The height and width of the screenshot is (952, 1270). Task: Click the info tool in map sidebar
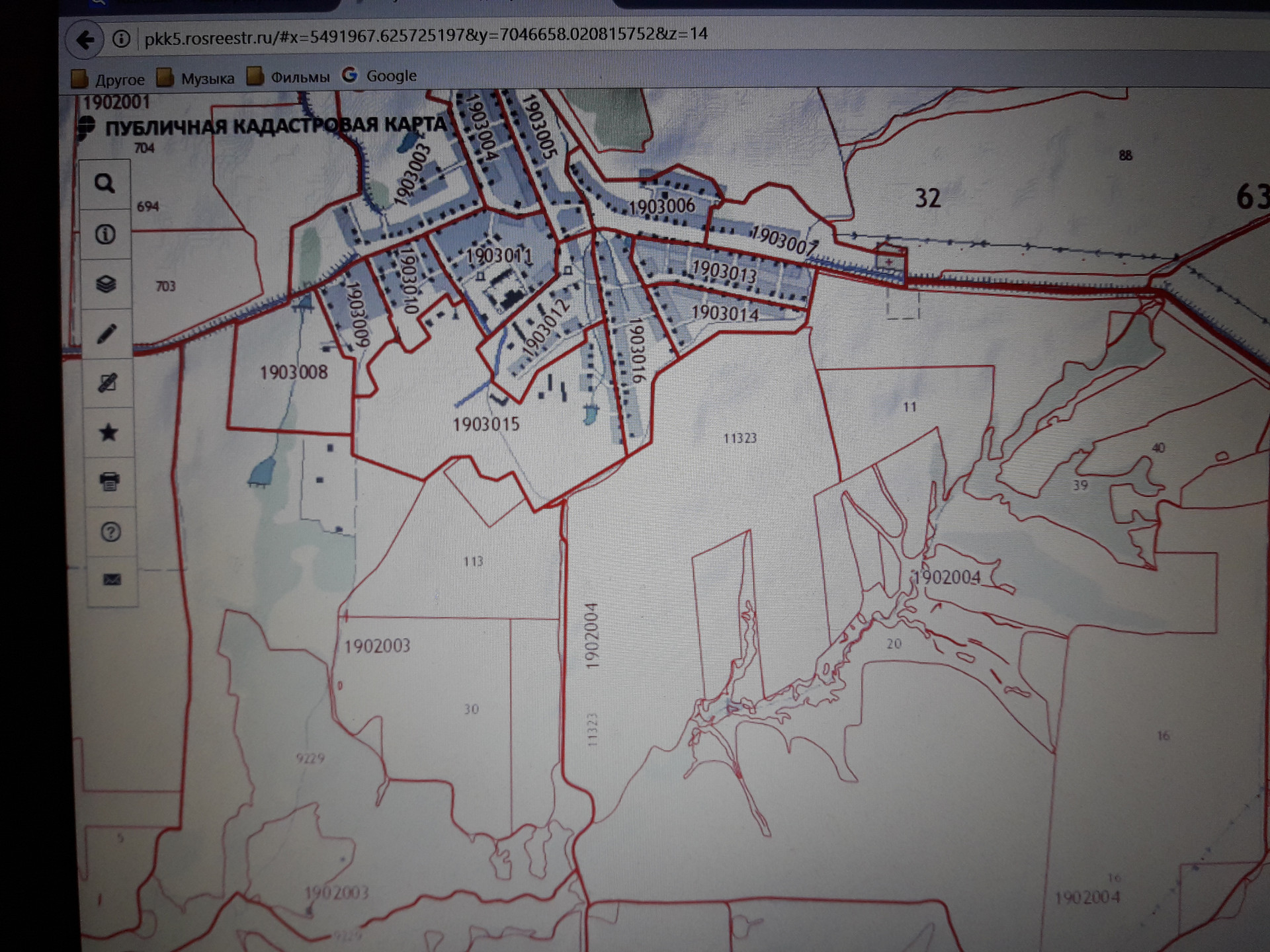click(105, 234)
